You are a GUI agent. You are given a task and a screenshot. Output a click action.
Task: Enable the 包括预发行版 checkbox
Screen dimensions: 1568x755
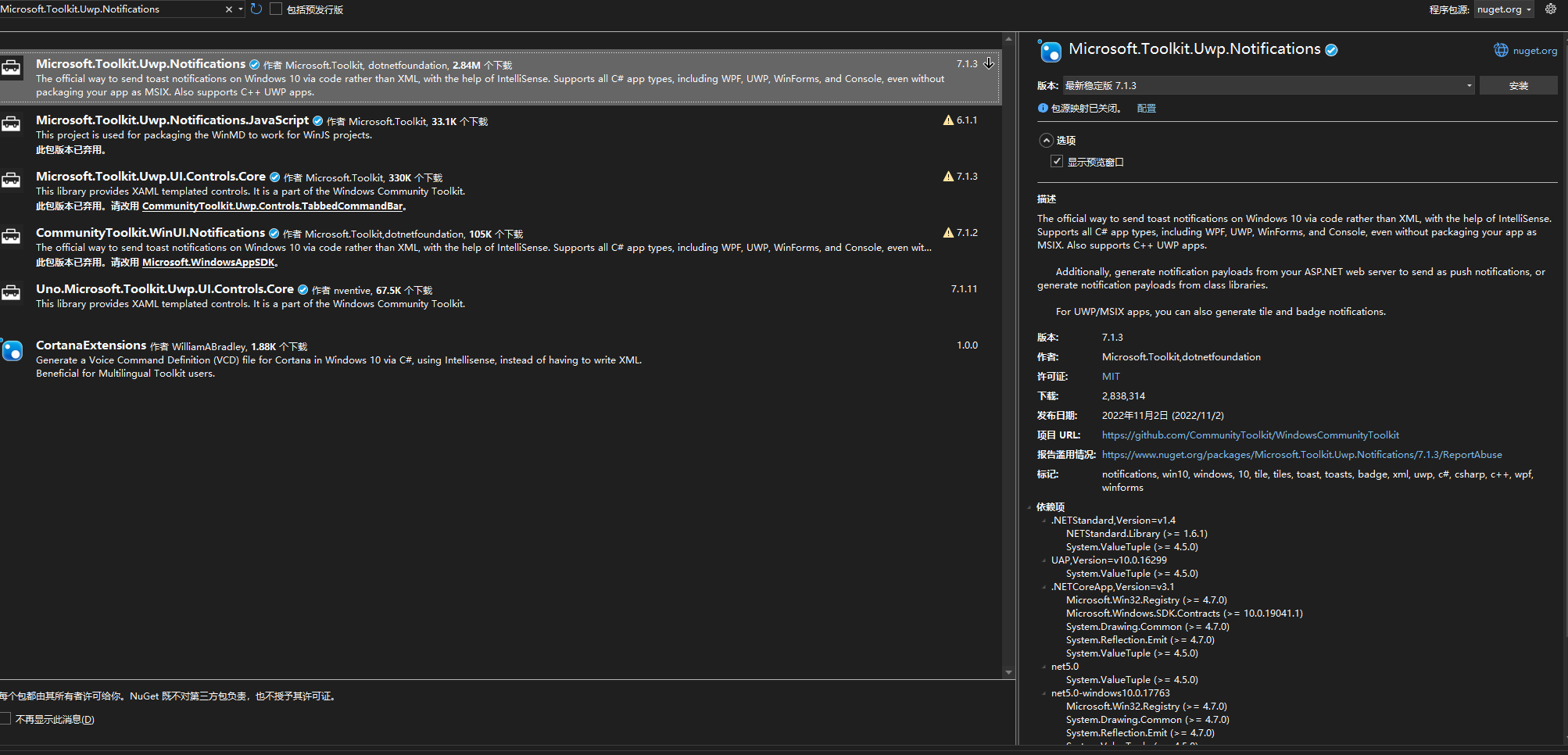point(276,9)
